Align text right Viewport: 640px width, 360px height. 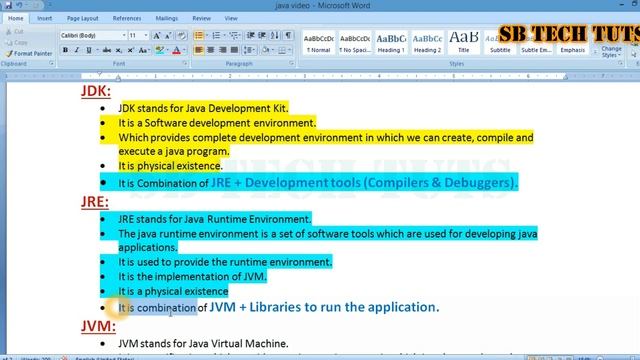pyautogui.click(x=222, y=50)
